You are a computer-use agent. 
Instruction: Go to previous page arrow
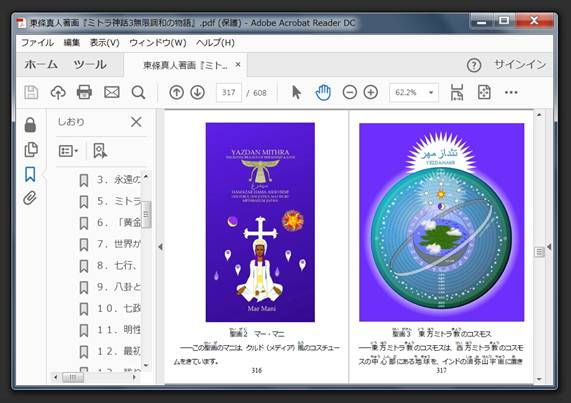click(176, 92)
